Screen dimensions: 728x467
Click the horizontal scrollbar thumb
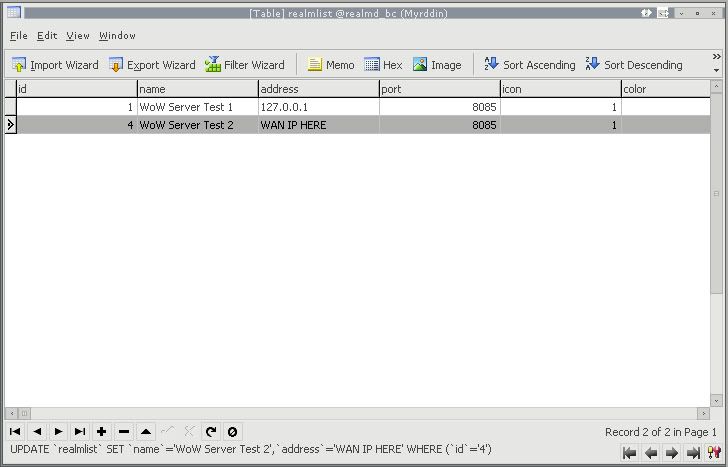[25, 413]
